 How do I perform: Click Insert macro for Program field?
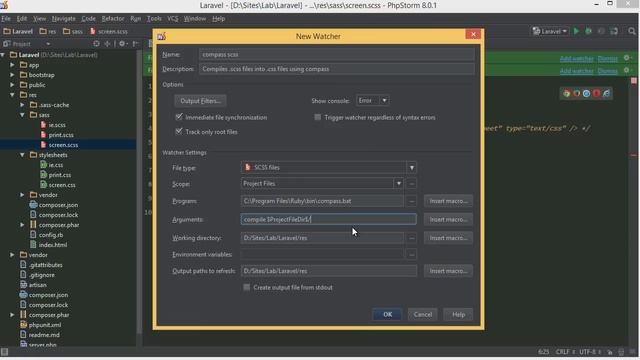(x=448, y=201)
